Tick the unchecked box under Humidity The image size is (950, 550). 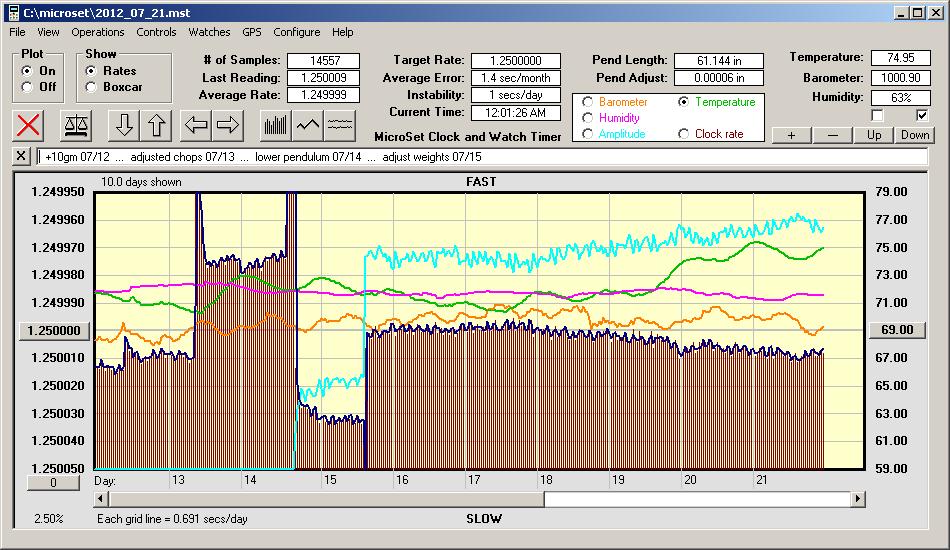[x=877, y=115]
